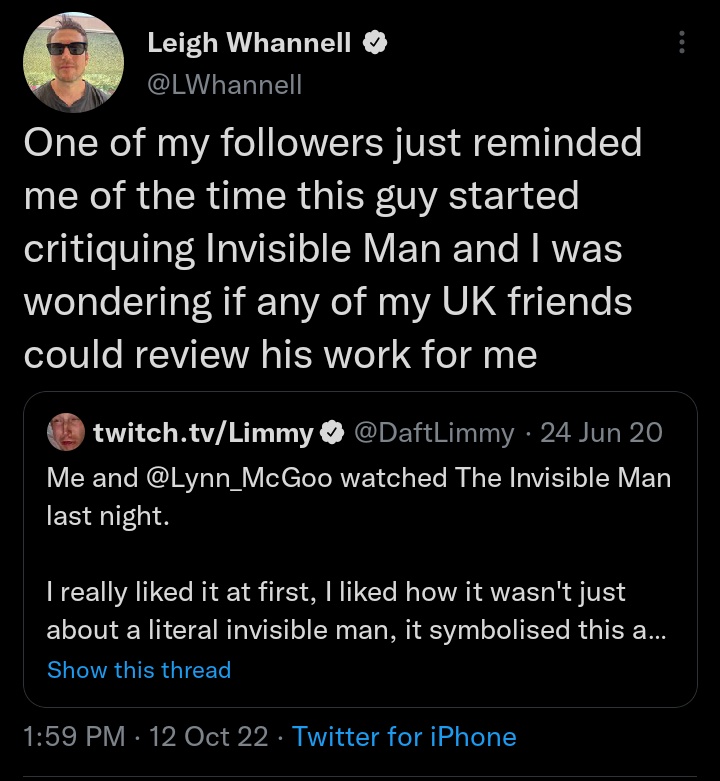Image resolution: width=720 pixels, height=781 pixels.
Task: Open Leigh Whannell's profile picture
Action: pyautogui.click(x=73, y=63)
